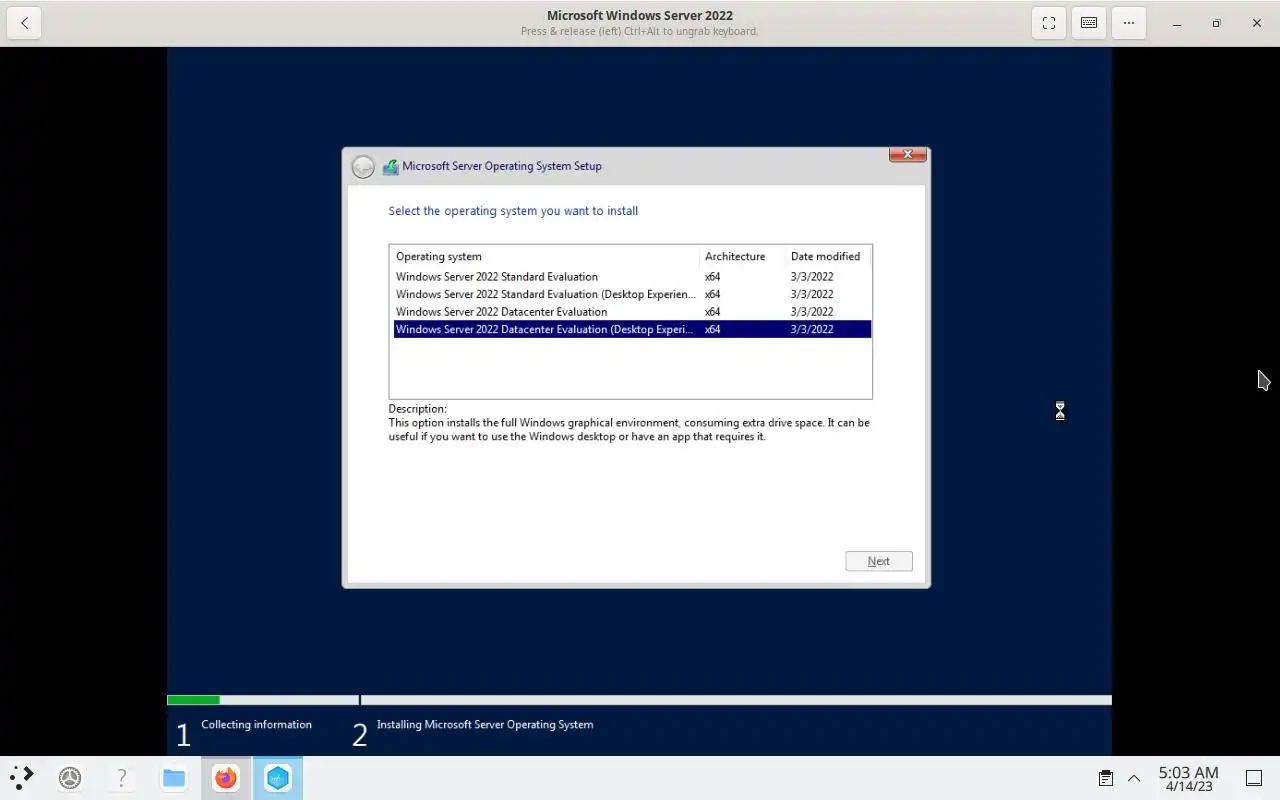Click the Operating system column header

pyautogui.click(x=545, y=256)
